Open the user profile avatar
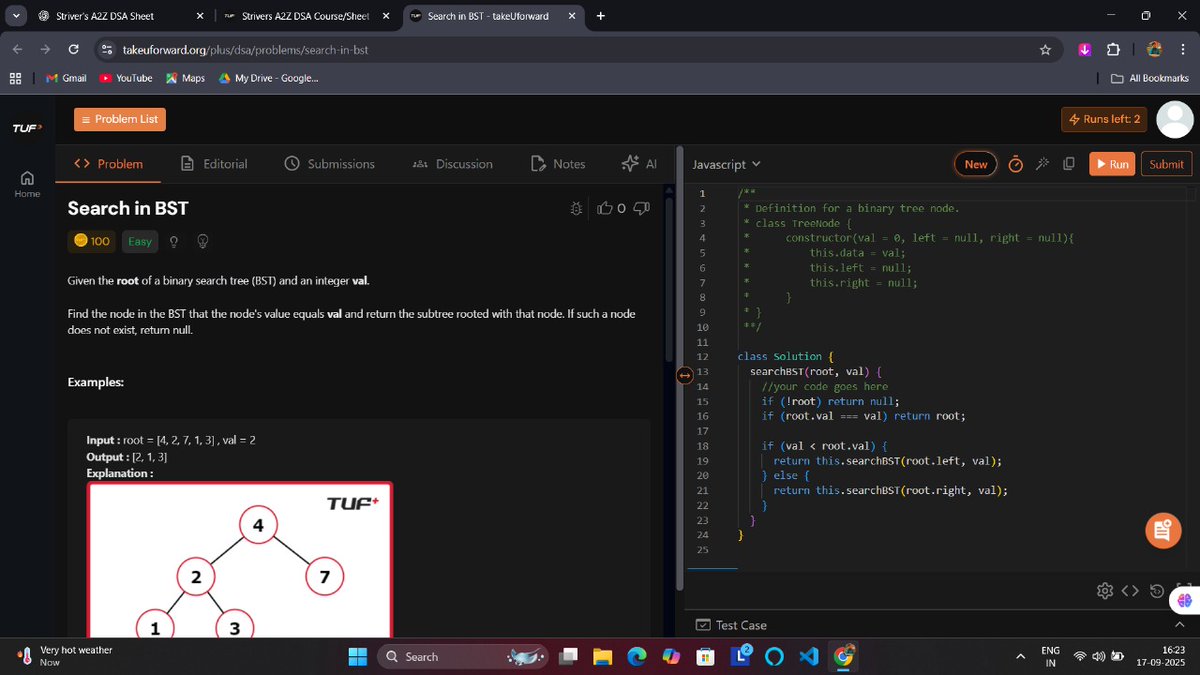The width and height of the screenshot is (1200, 675). [x=1175, y=119]
